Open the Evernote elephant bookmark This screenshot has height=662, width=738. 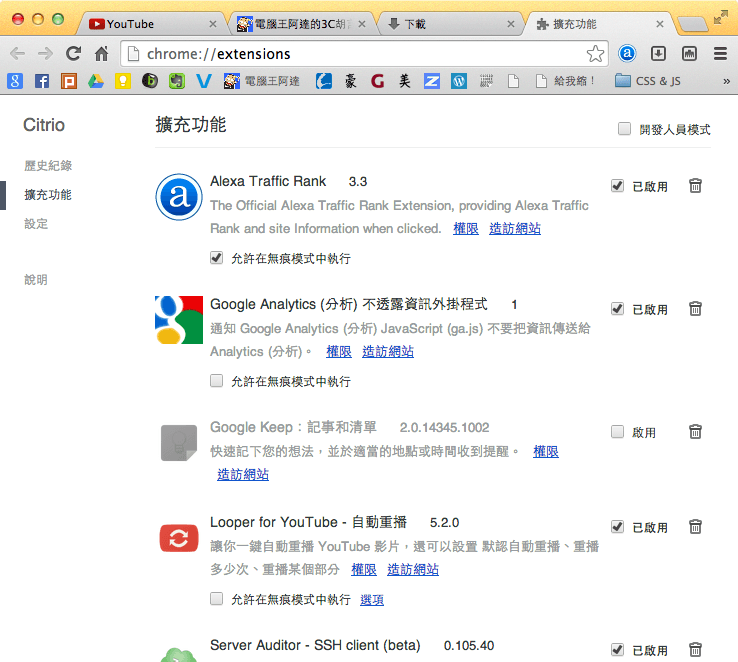click(176, 81)
